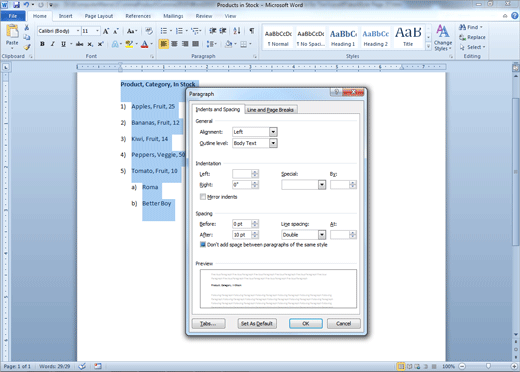The image size is (520, 372).
Task: Click the Clear Formatting icon
Action: [149, 31]
